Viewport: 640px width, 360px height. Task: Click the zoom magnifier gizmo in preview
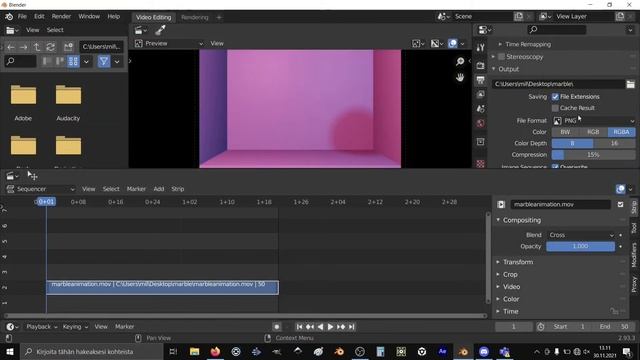(x=460, y=62)
